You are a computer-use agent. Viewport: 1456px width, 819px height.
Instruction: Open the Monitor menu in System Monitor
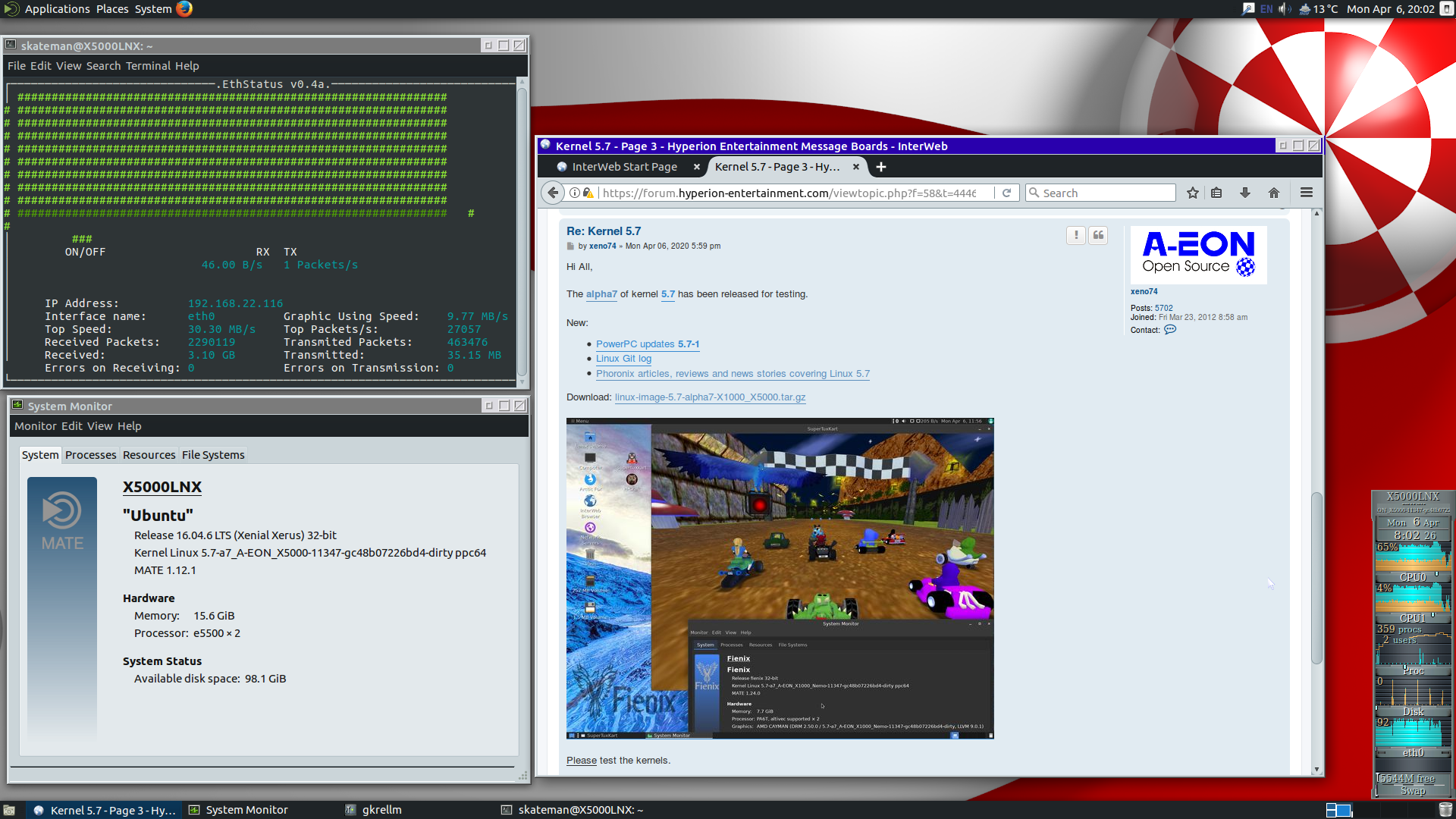pos(36,426)
